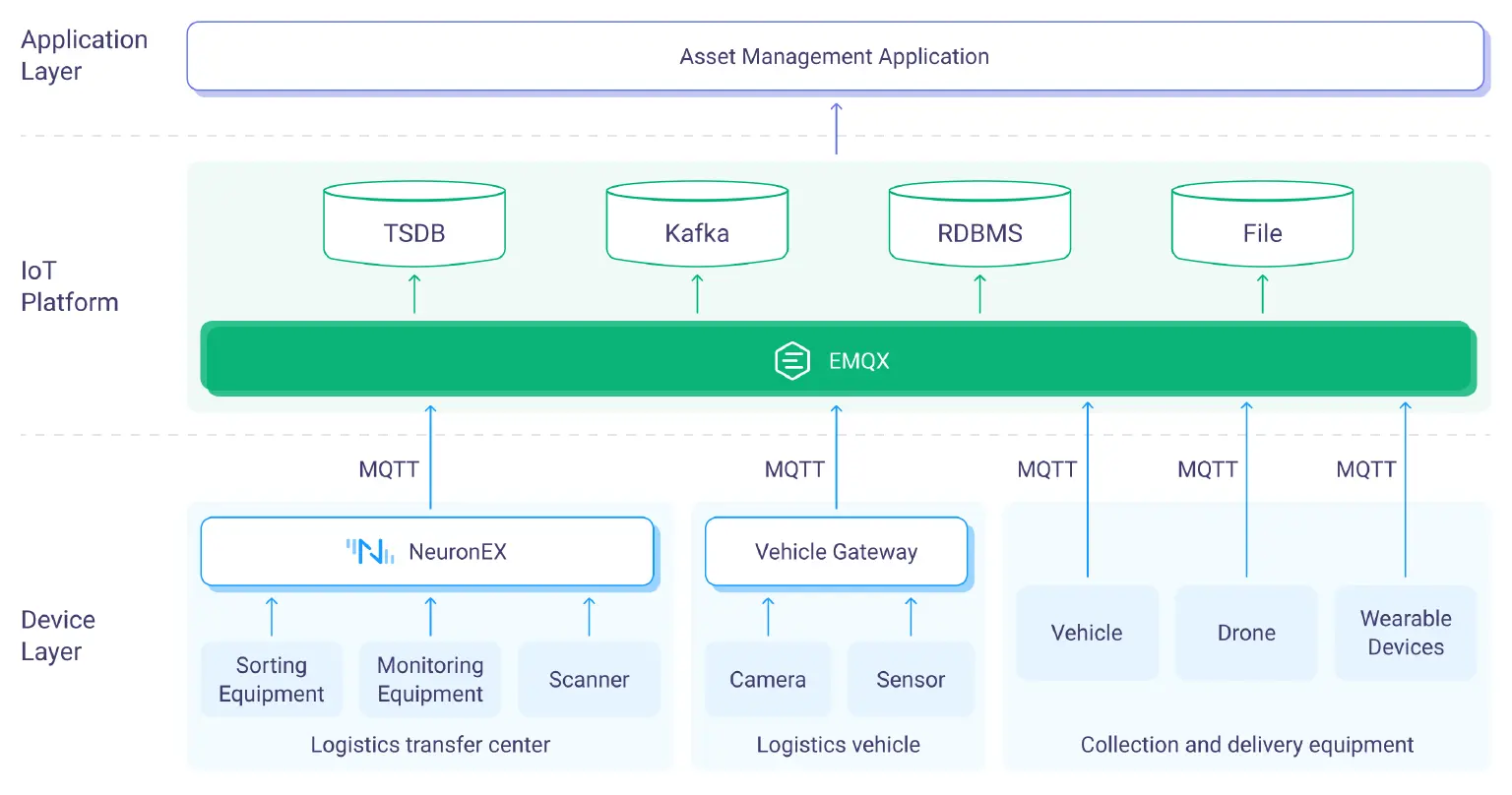Click the RDBMS storage cylinder icon

pyautogui.click(x=978, y=223)
